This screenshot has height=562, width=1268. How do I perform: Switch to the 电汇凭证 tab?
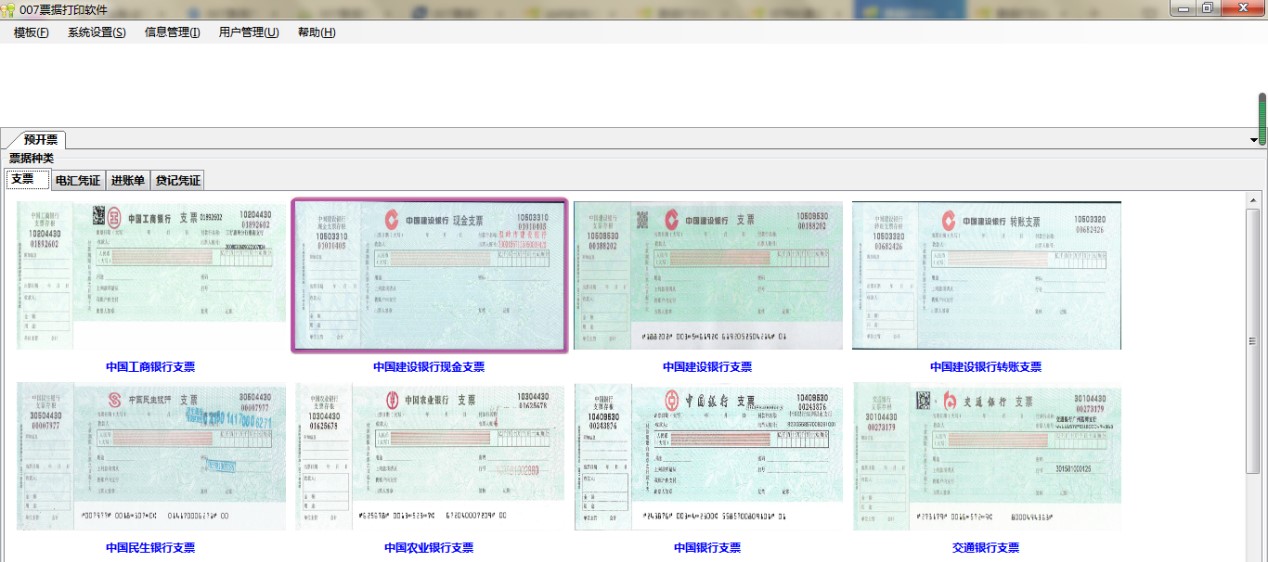pyautogui.click(x=77, y=181)
